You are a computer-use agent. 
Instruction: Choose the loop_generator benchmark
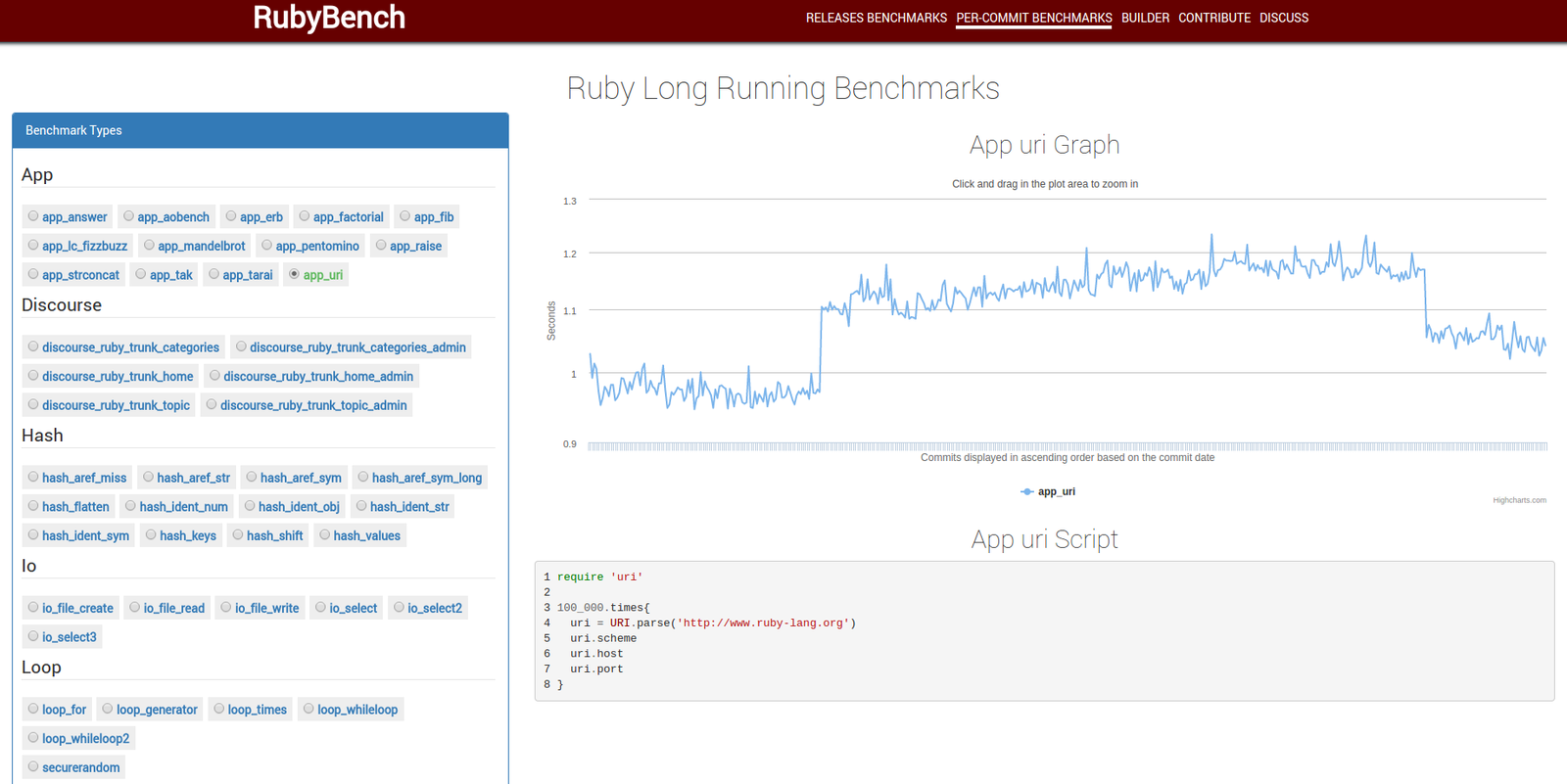click(150, 710)
